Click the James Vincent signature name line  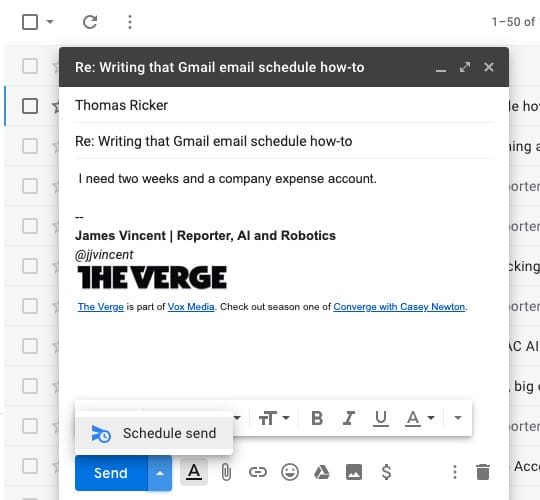(x=205, y=236)
